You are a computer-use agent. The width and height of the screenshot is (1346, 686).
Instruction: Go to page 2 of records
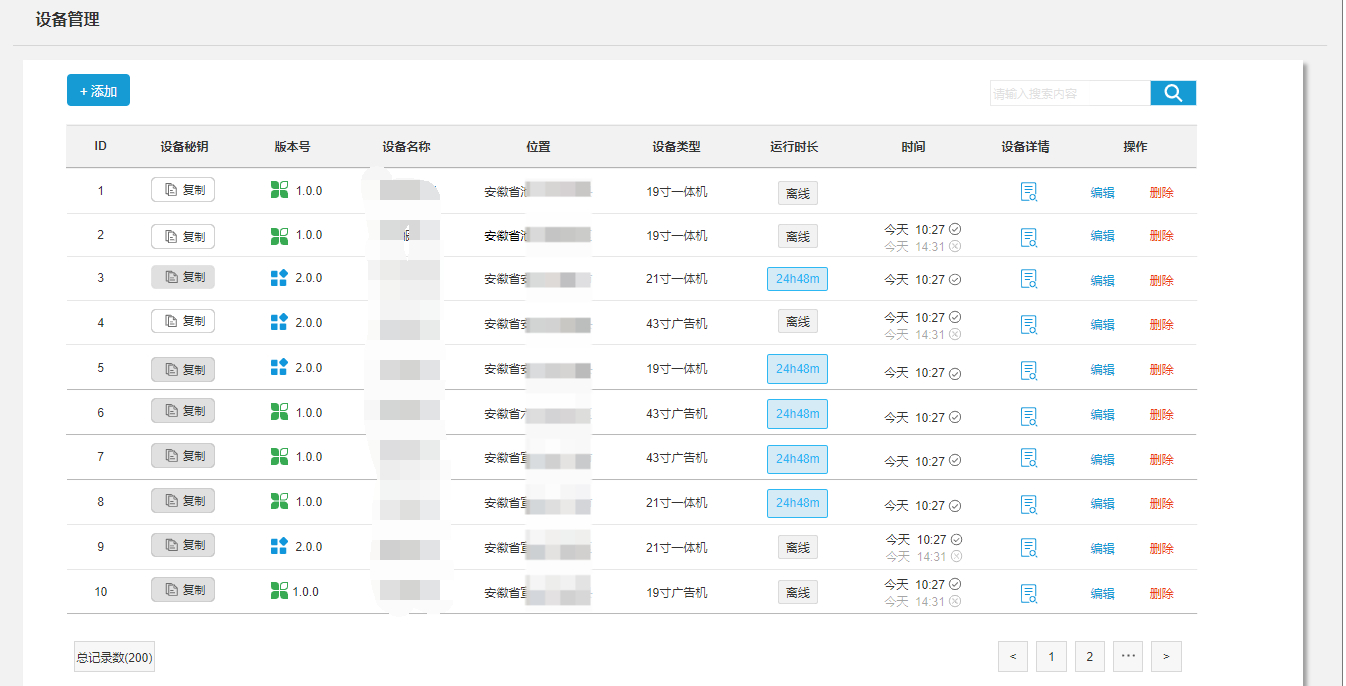[x=1089, y=656]
